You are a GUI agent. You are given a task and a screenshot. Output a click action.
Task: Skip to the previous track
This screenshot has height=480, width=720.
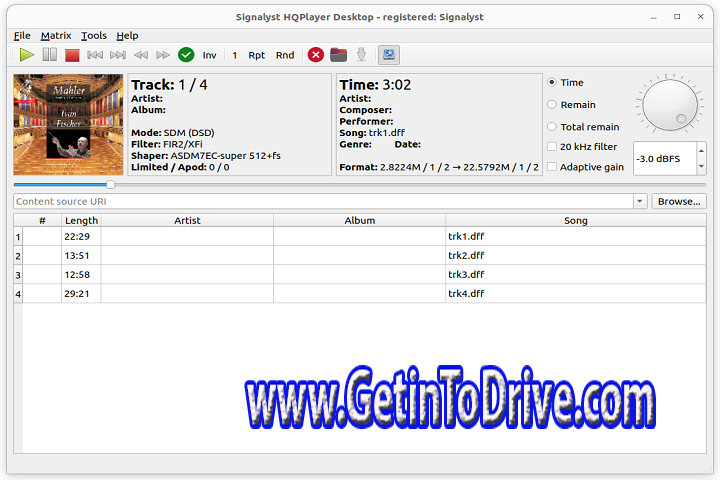(x=95, y=55)
